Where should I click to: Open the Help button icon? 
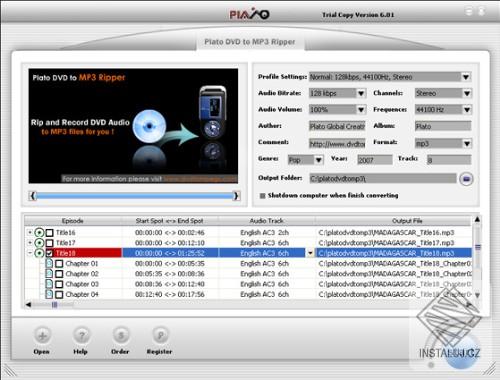tap(81, 335)
